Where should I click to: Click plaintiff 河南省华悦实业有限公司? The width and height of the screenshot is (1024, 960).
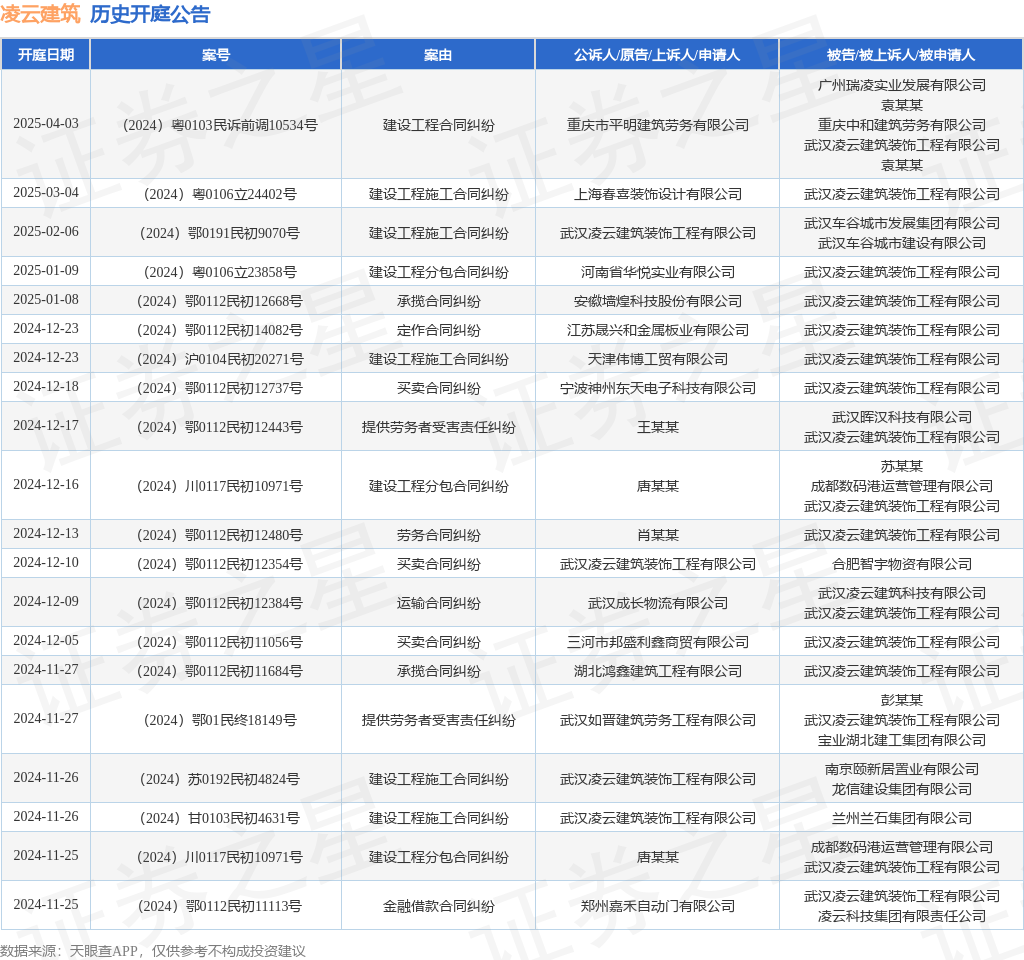(658, 272)
